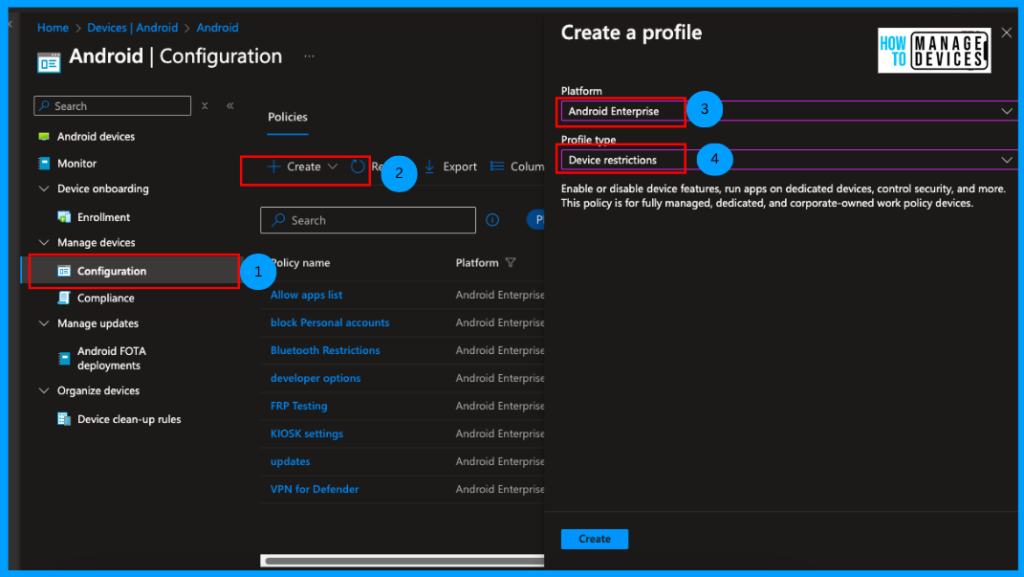
Task: Clear the sidebar search with the X icon
Action: pos(204,106)
